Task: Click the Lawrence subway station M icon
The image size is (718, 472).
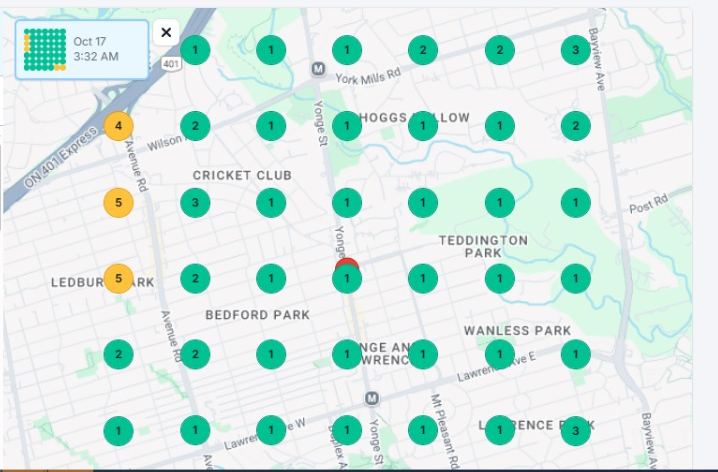Action: tap(371, 398)
